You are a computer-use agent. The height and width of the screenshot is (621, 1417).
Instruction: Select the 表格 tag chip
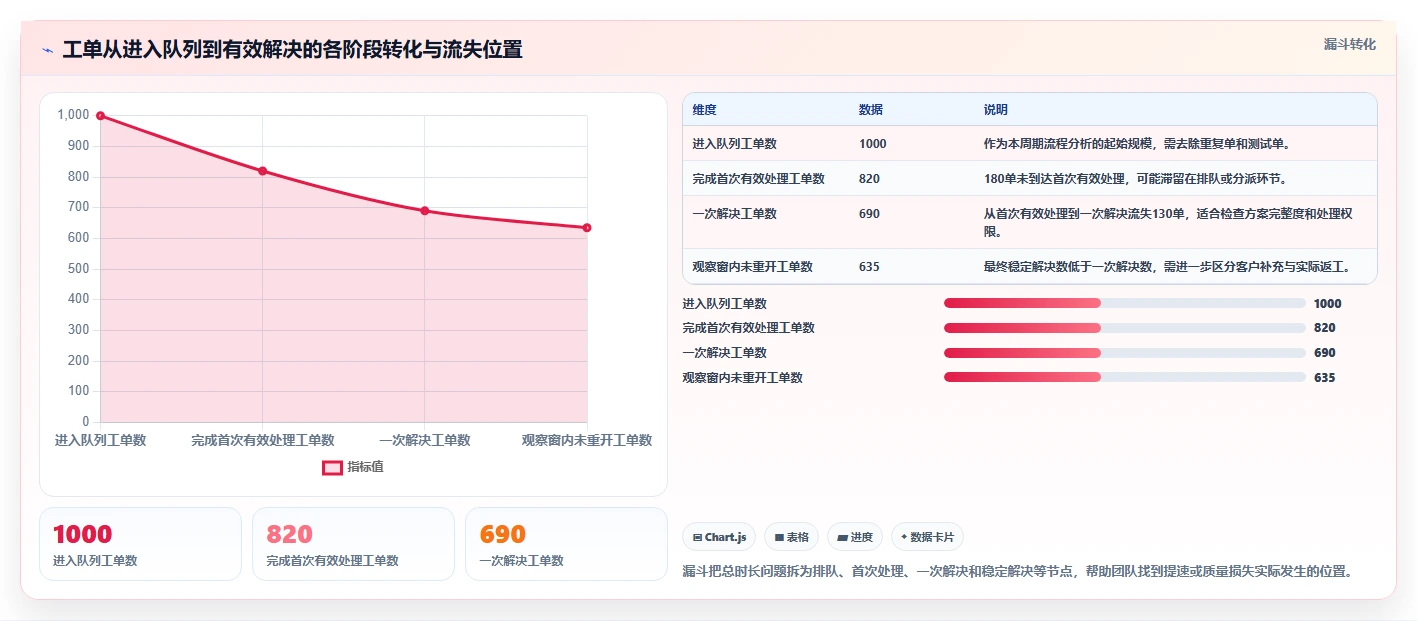click(x=791, y=537)
